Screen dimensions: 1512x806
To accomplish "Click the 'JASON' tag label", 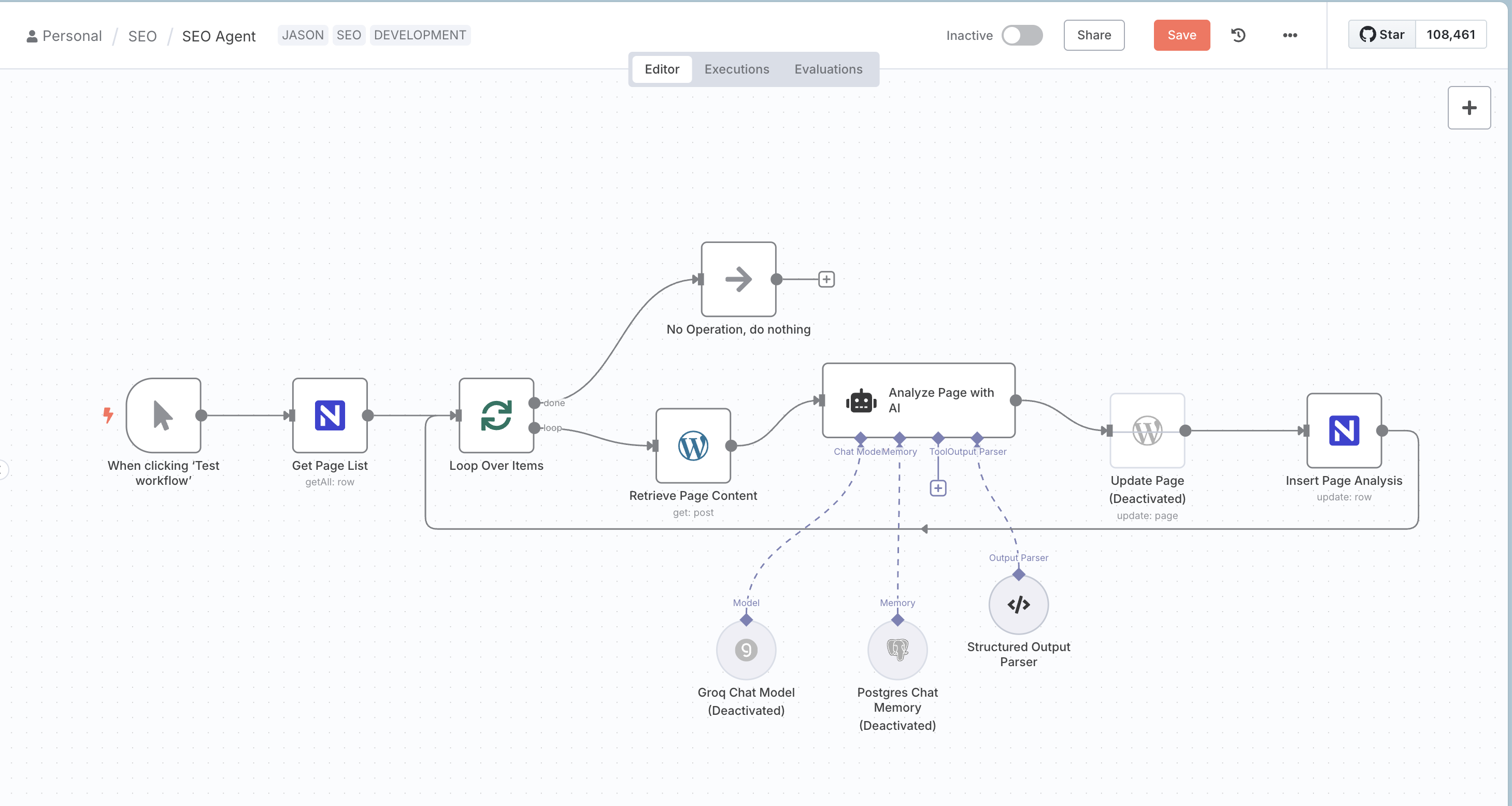I will click(302, 35).
